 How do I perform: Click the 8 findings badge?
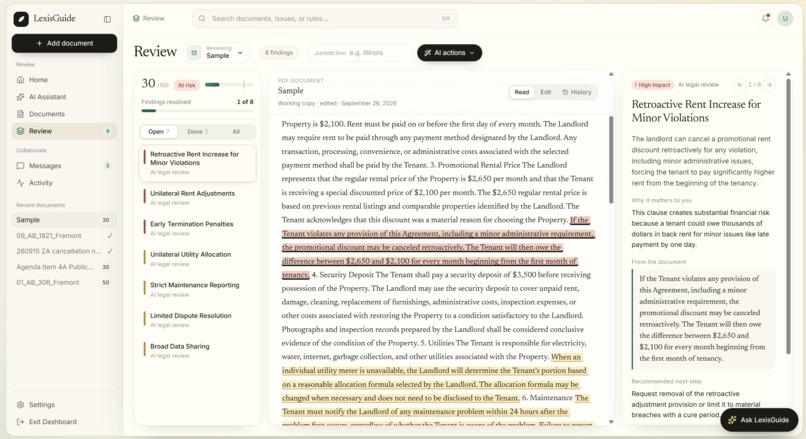(279, 52)
